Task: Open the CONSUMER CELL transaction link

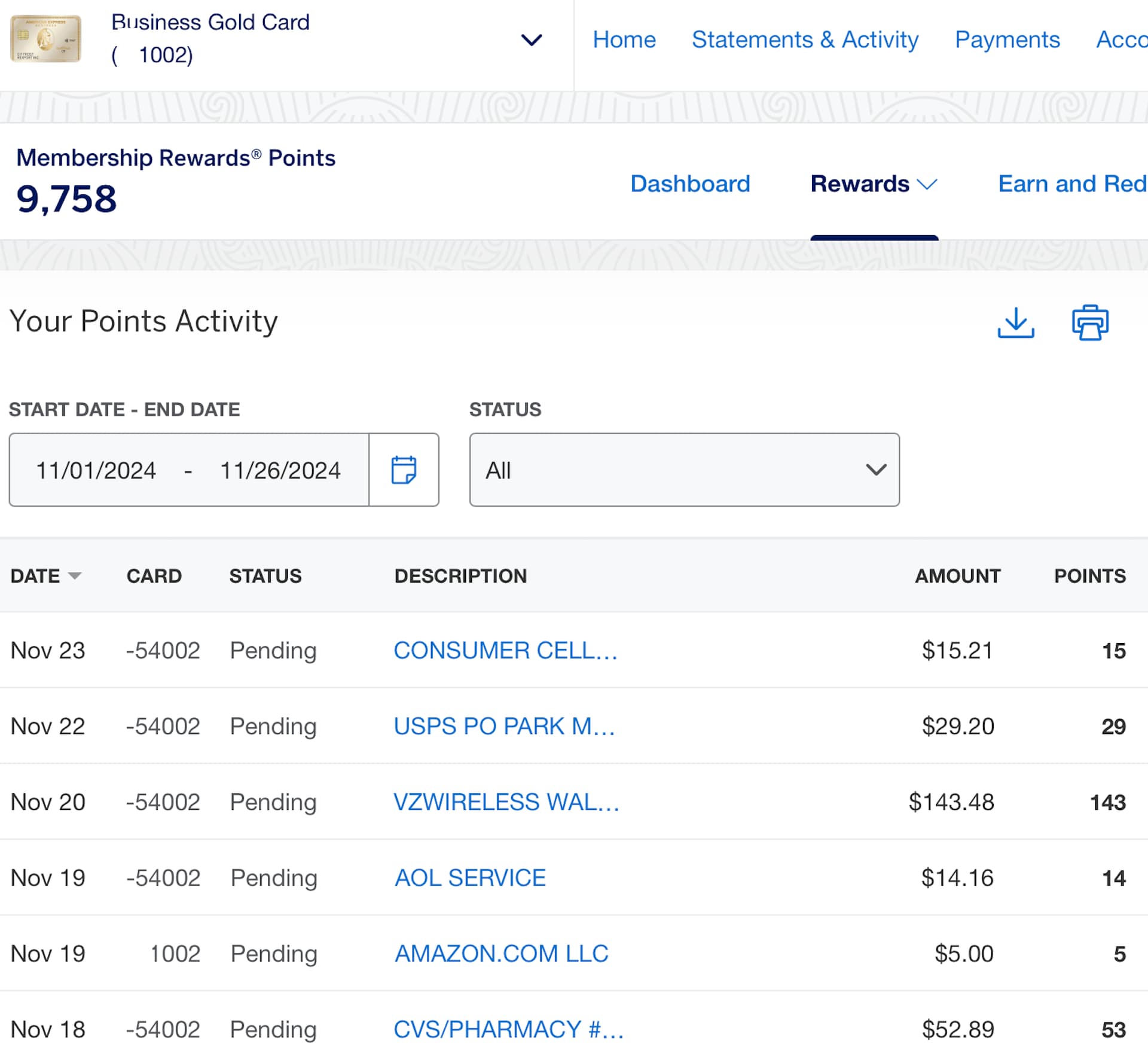Action: (x=505, y=651)
